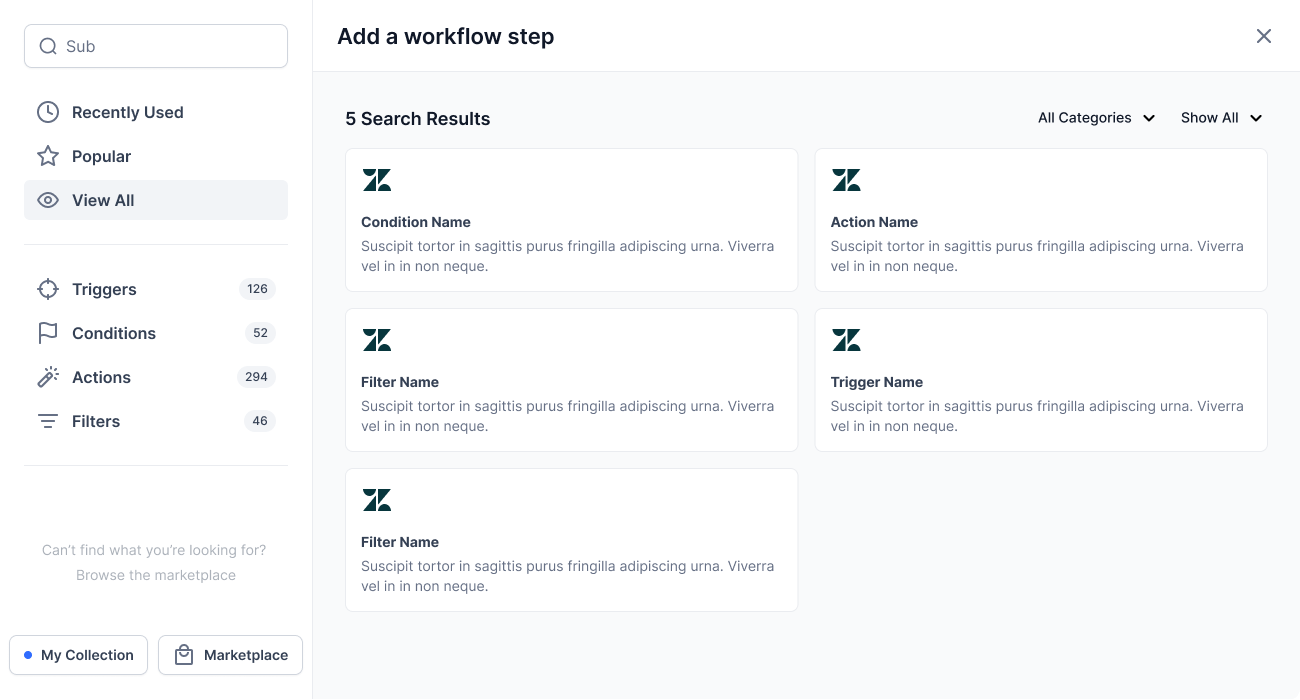Open the Triggers category
The height and width of the screenshot is (700, 1300).
click(x=156, y=289)
